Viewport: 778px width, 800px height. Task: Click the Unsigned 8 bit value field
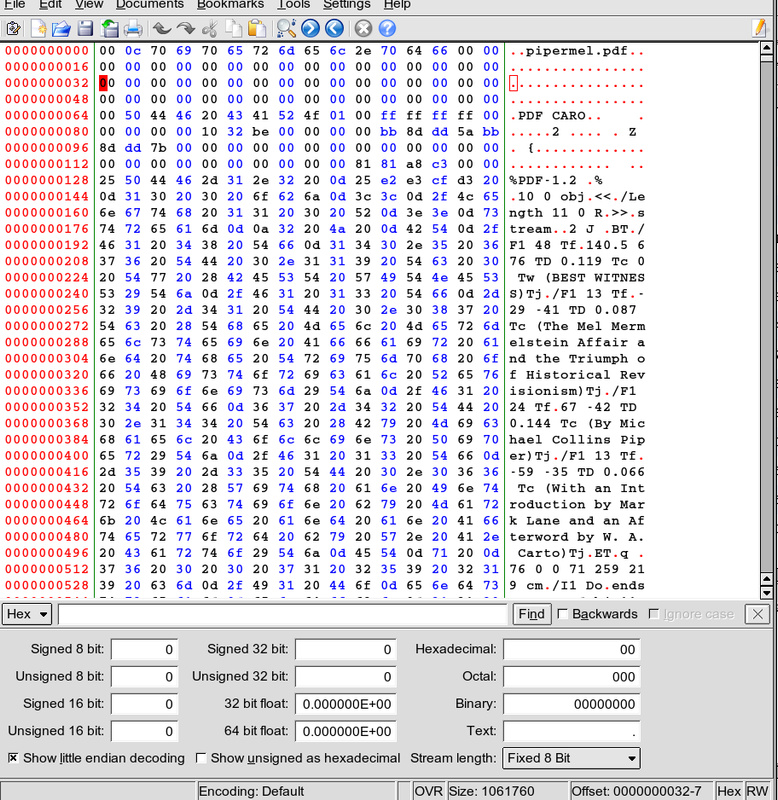pyautogui.click(x=144, y=677)
